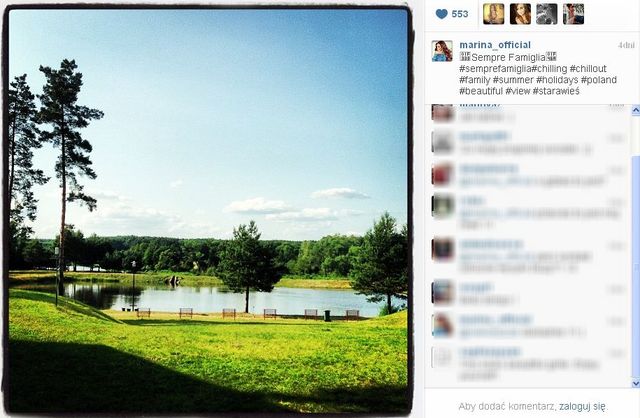Screen dimensions: 640x418
Task: Open the 553 likes count
Action: (460, 14)
